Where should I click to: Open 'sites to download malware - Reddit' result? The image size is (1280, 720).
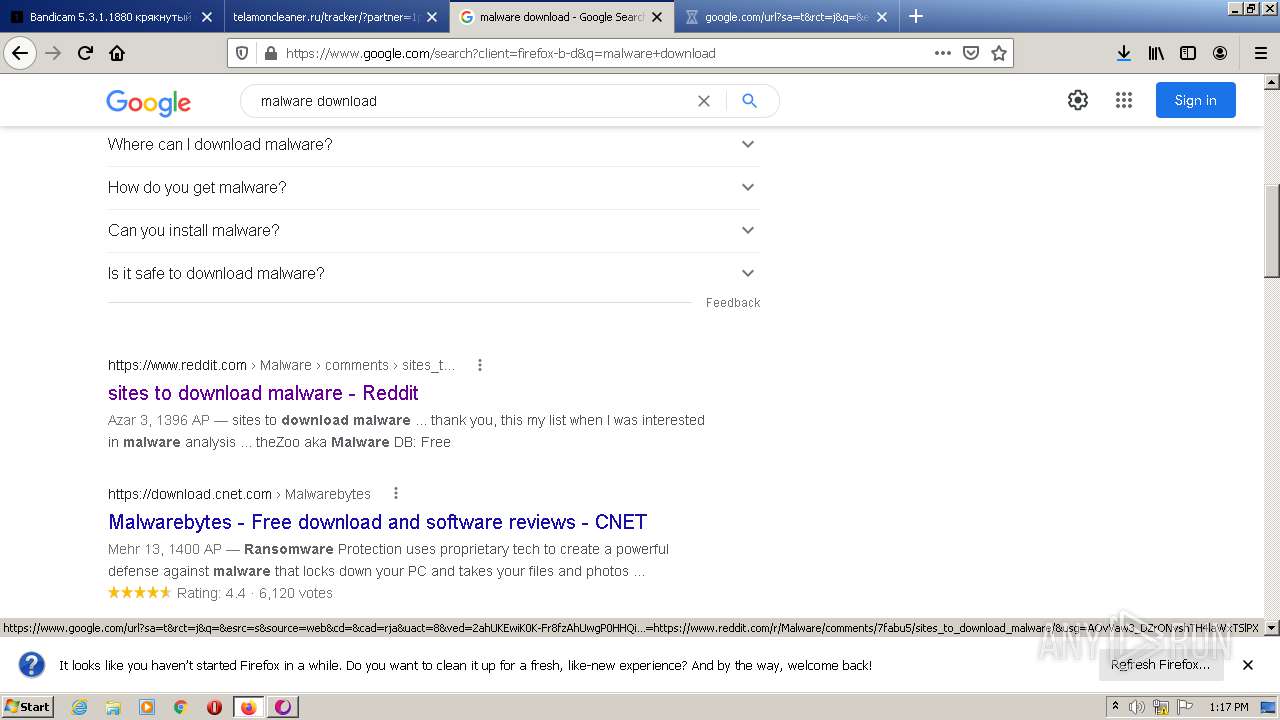pos(263,393)
